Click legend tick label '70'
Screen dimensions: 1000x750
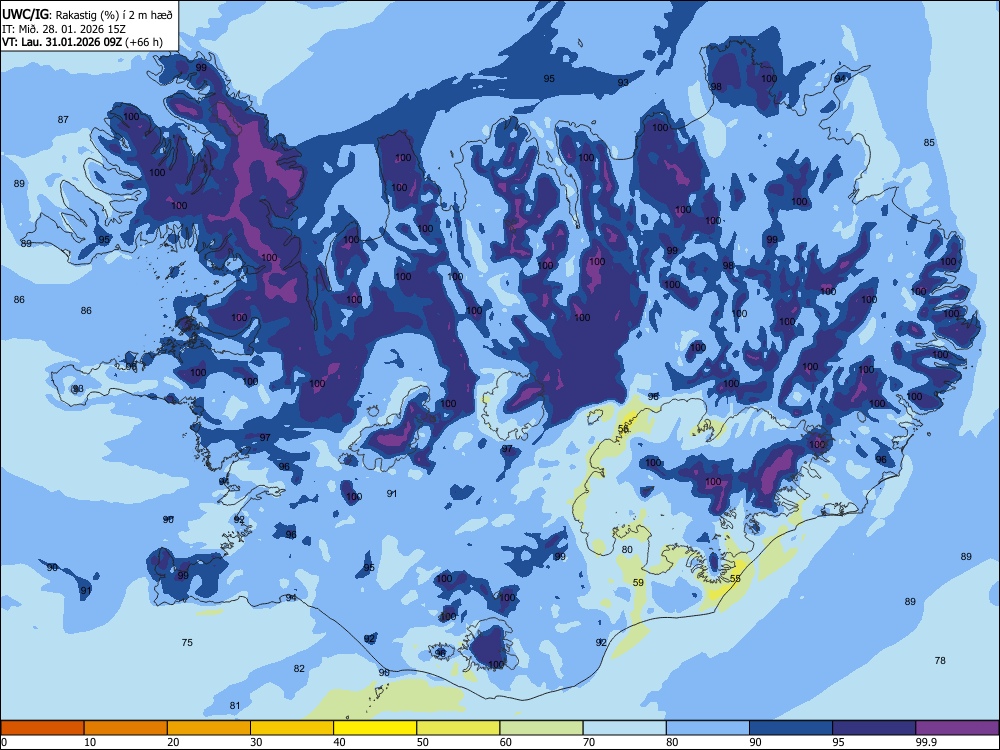[x=589, y=742]
